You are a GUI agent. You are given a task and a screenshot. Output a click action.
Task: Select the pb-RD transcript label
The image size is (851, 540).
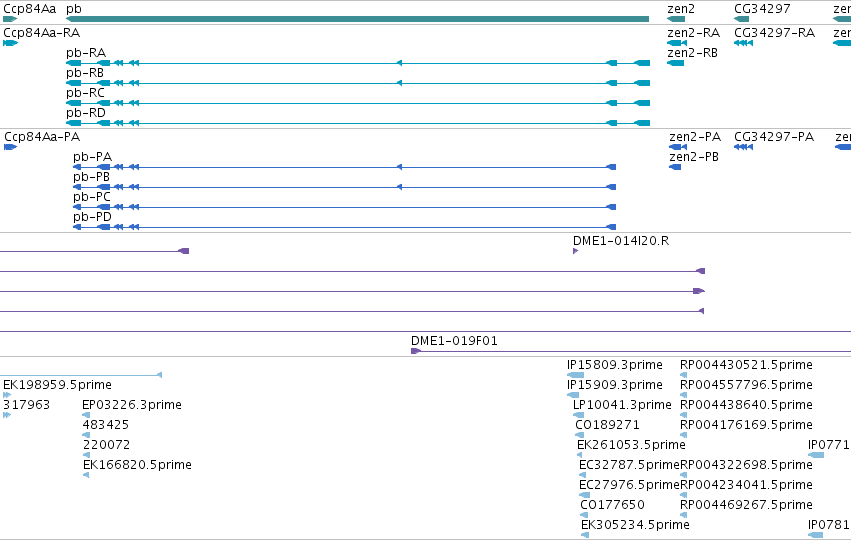click(86, 113)
